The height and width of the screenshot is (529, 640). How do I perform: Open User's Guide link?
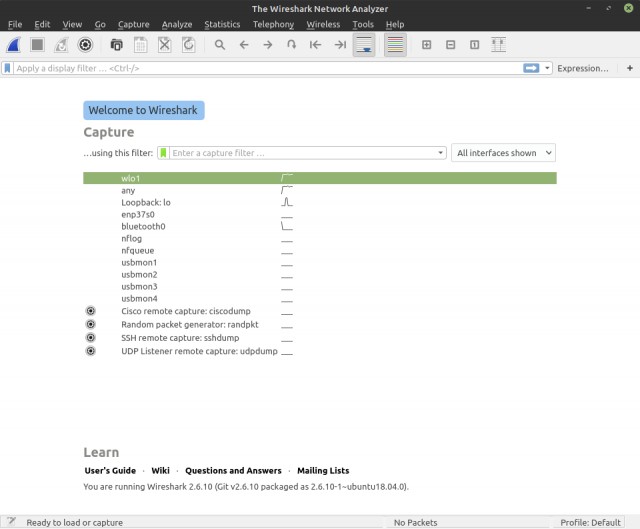110,471
